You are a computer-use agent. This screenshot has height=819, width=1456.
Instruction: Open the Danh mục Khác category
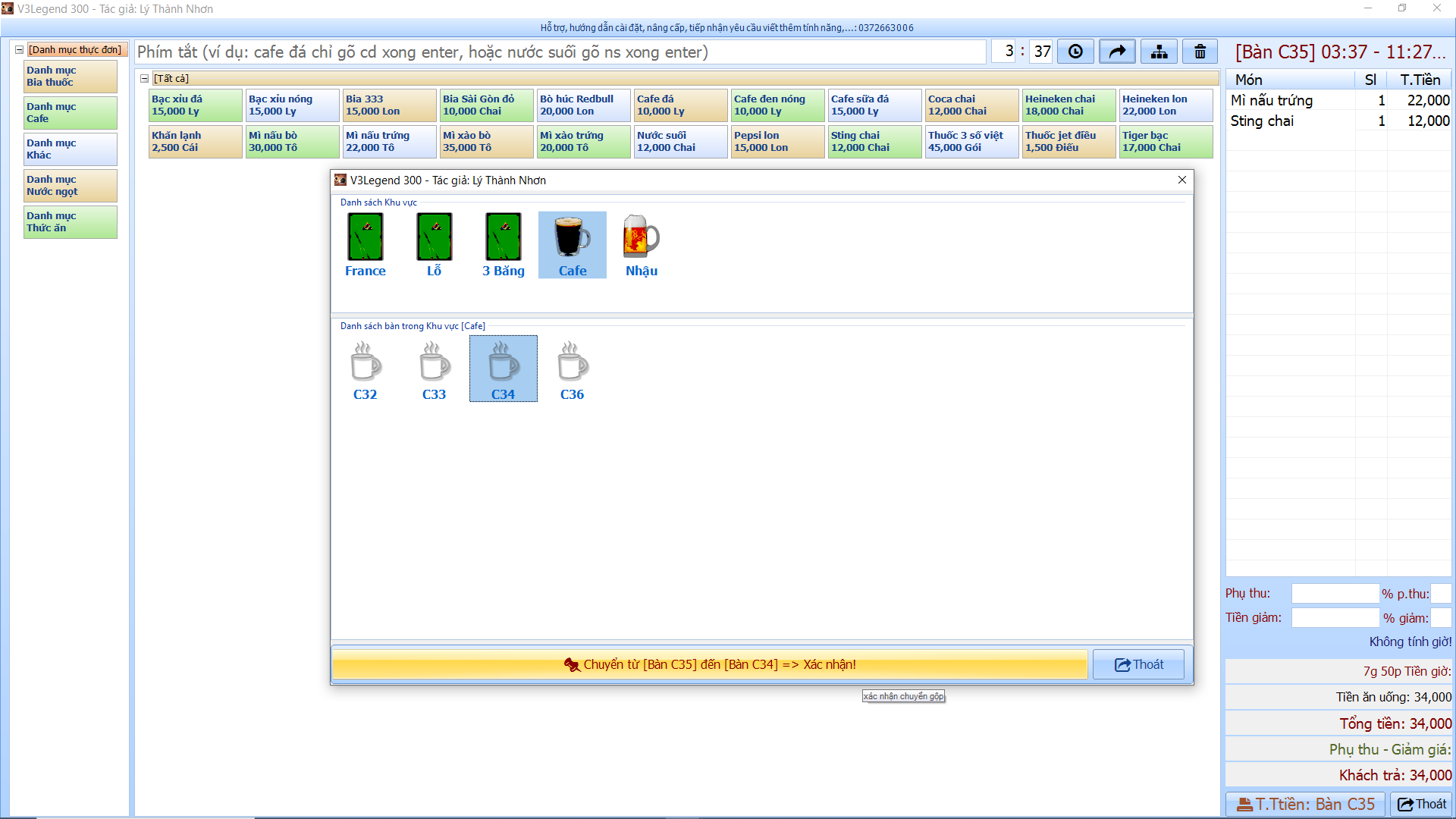[x=71, y=149]
